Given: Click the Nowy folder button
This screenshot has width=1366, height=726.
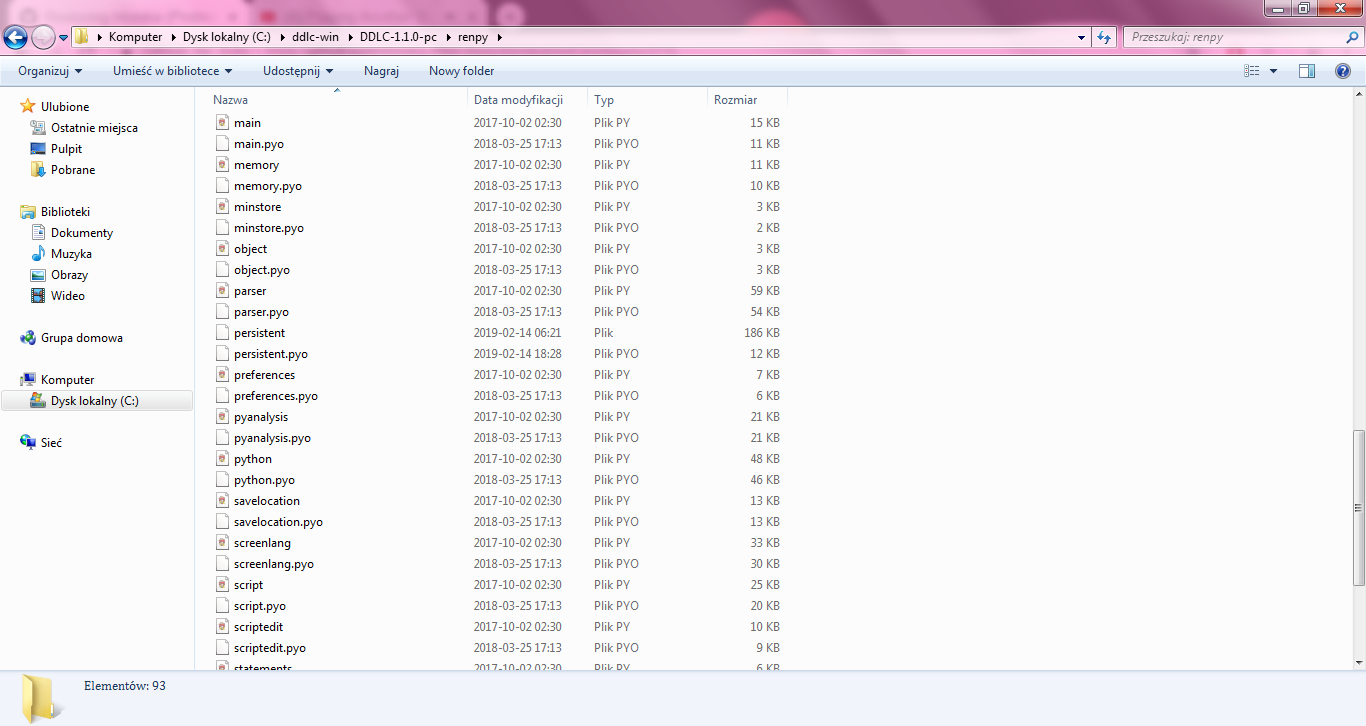Looking at the screenshot, I should tap(460, 70).
